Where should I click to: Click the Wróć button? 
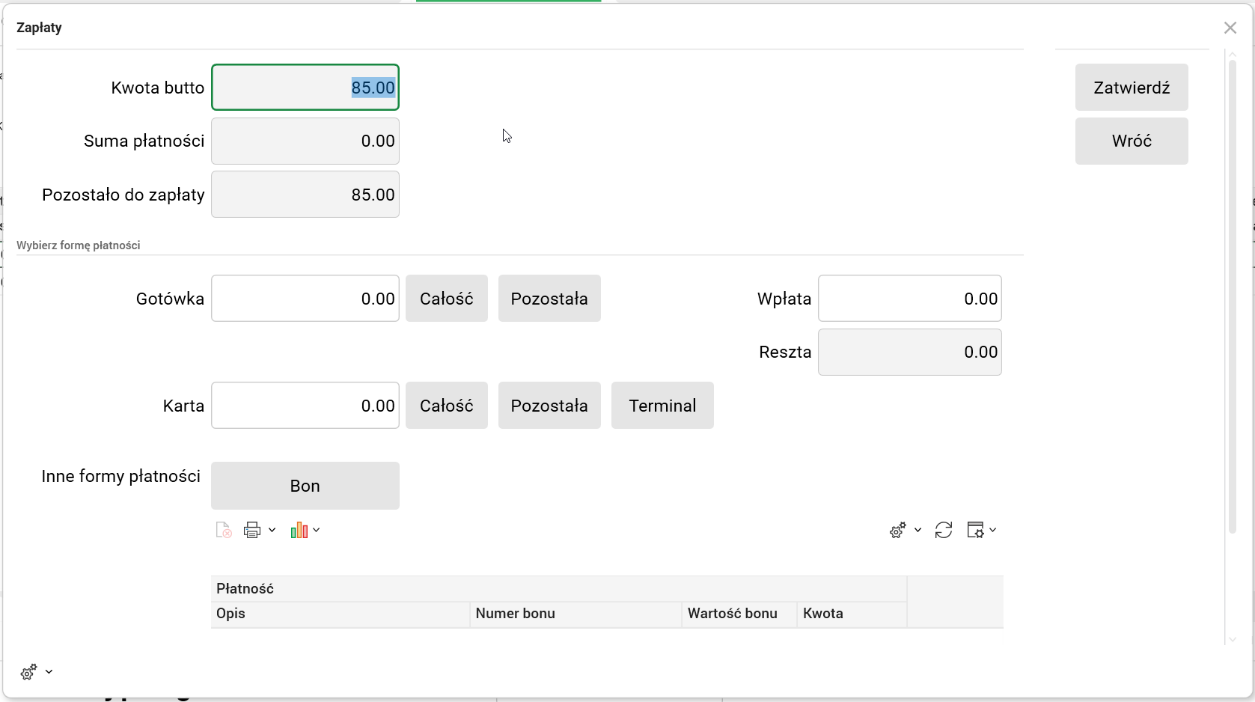click(1131, 141)
